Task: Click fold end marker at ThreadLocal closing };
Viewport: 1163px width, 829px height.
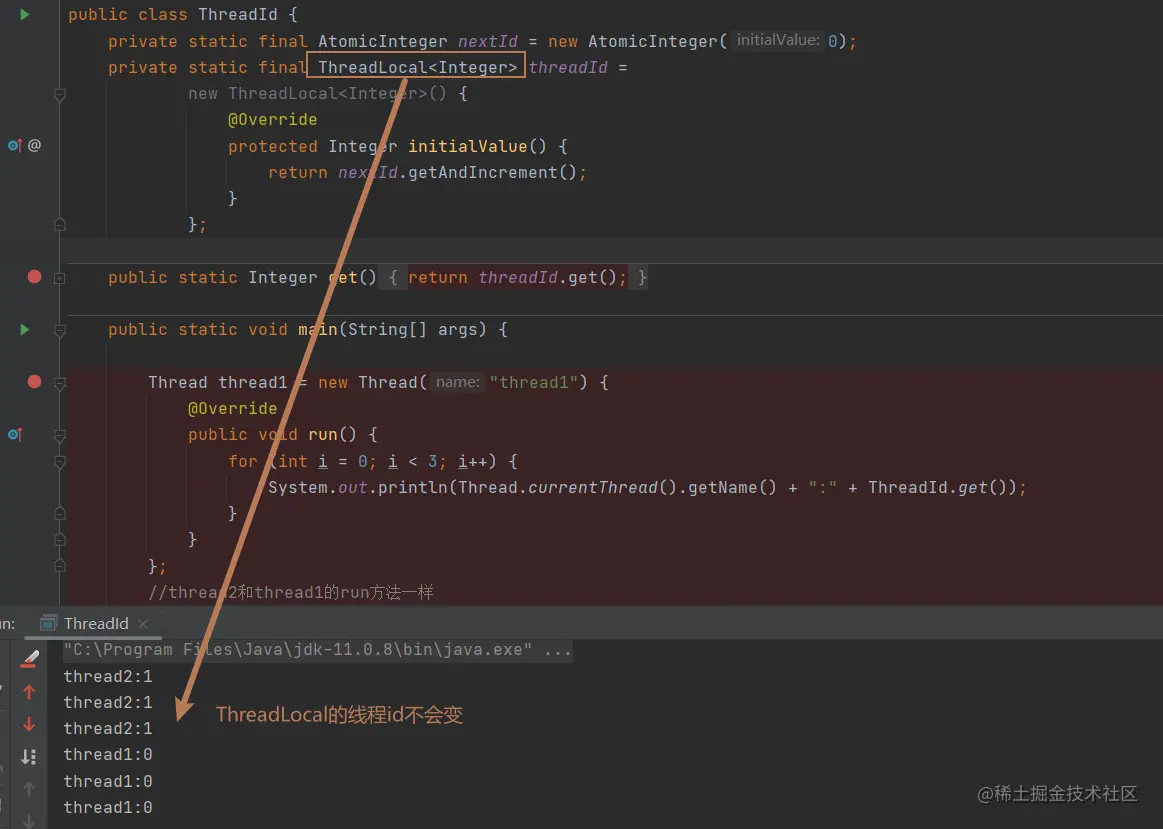Action: click(x=60, y=224)
